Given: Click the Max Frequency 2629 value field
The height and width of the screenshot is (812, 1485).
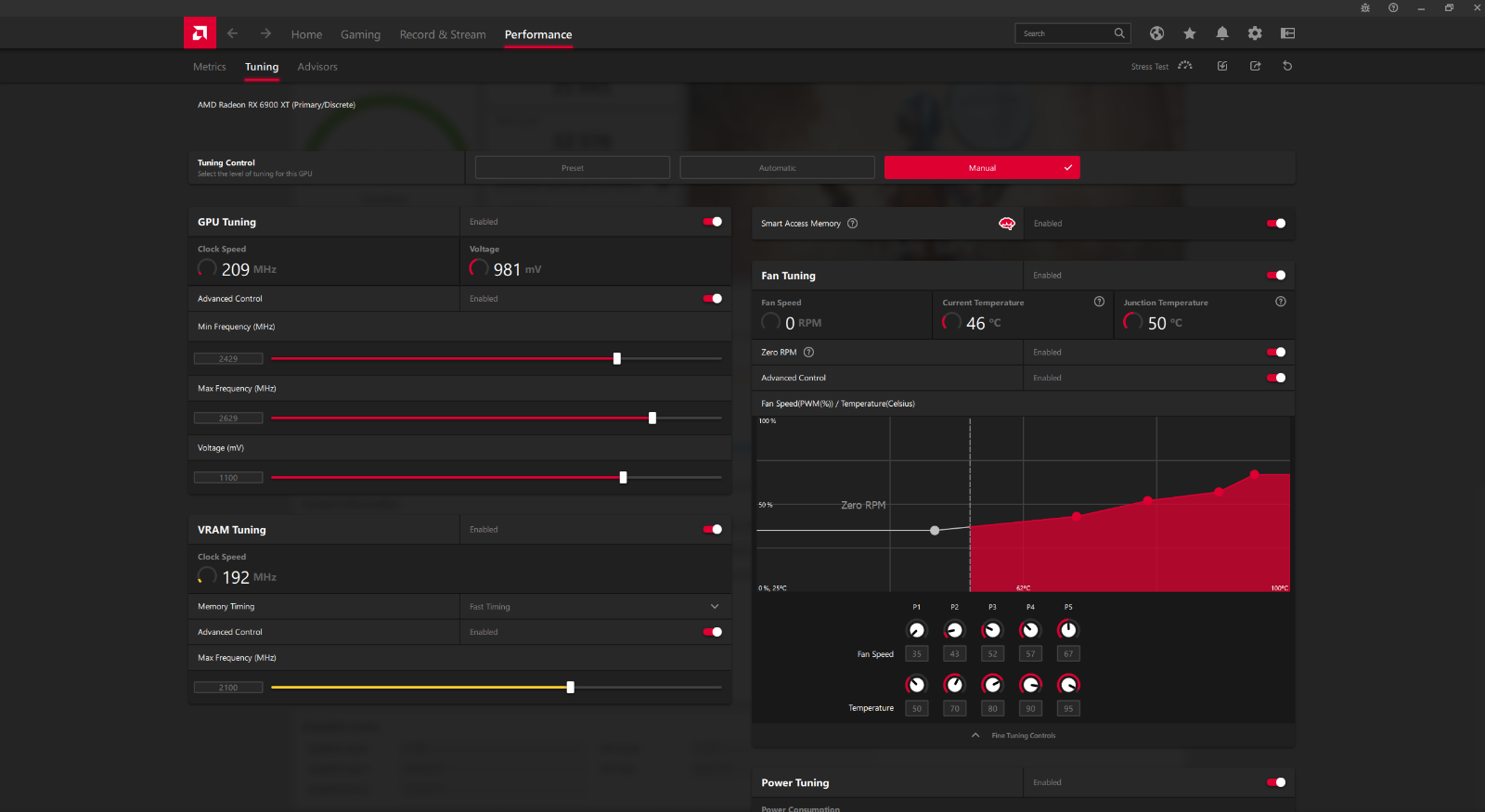Looking at the screenshot, I should [x=228, y=419].
